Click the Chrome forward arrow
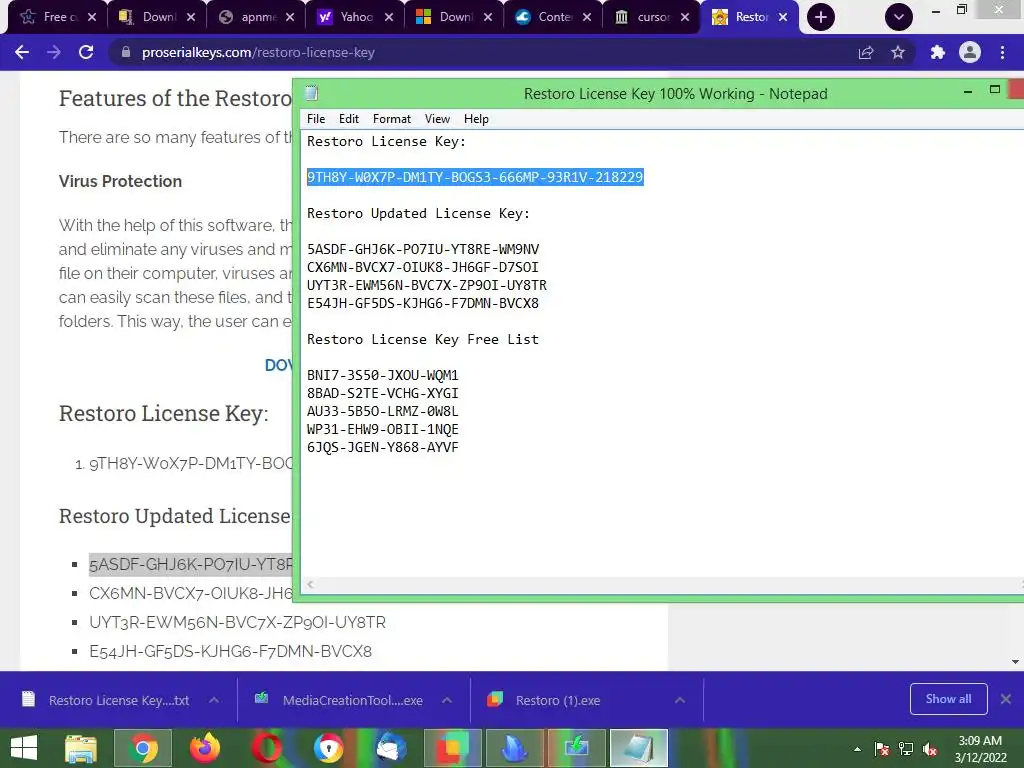The width and height of the screenshot is (1024, 768). [x=54, y=53]
